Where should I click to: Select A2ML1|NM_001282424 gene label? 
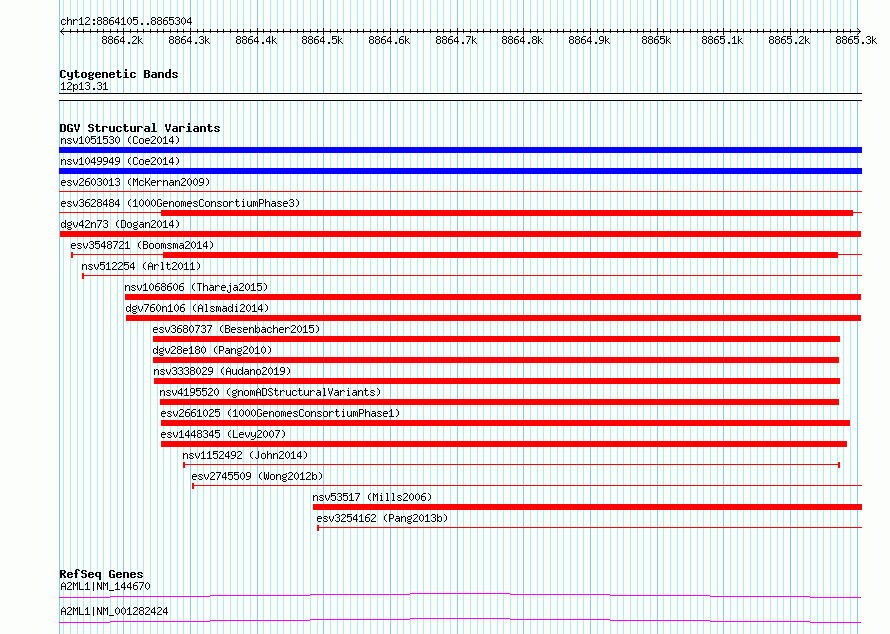tap(114, 611)
